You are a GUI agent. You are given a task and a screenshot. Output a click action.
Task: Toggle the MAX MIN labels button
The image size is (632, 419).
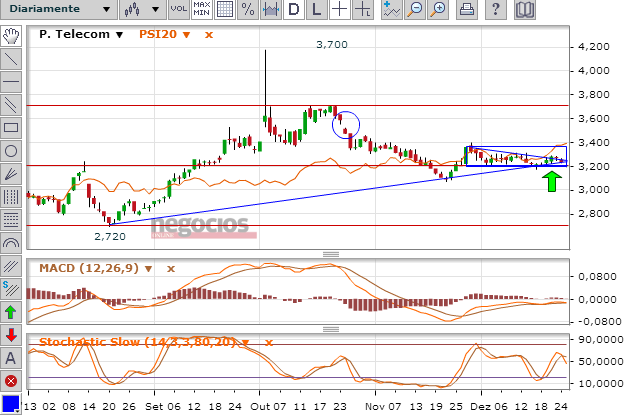tap(202, 9)
